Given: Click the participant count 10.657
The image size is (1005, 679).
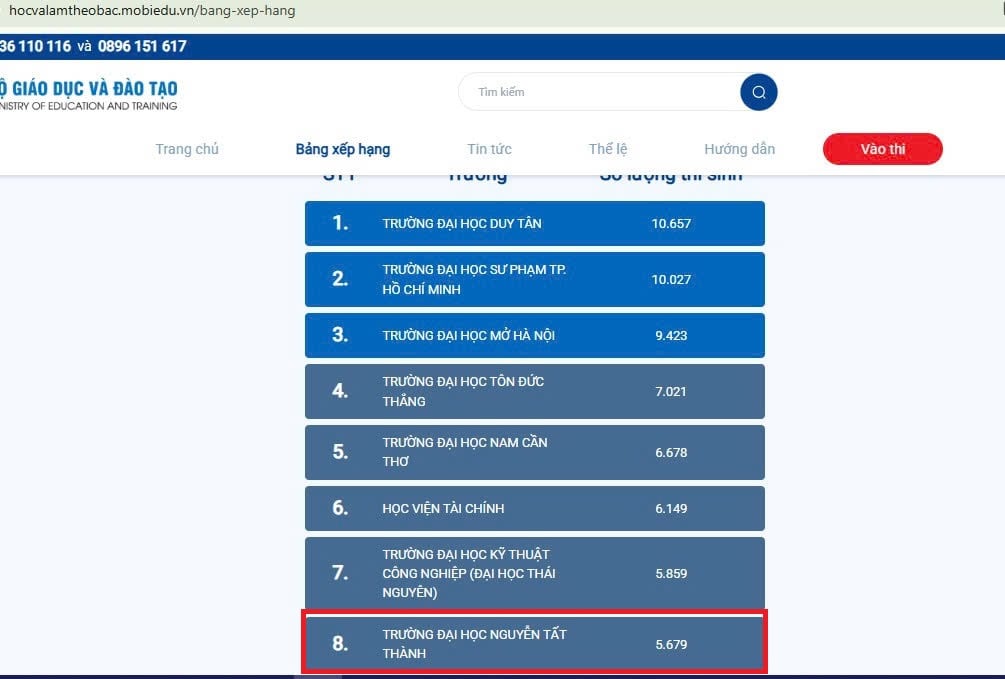Looking at the screenshot, I should (x=671, y=224).
